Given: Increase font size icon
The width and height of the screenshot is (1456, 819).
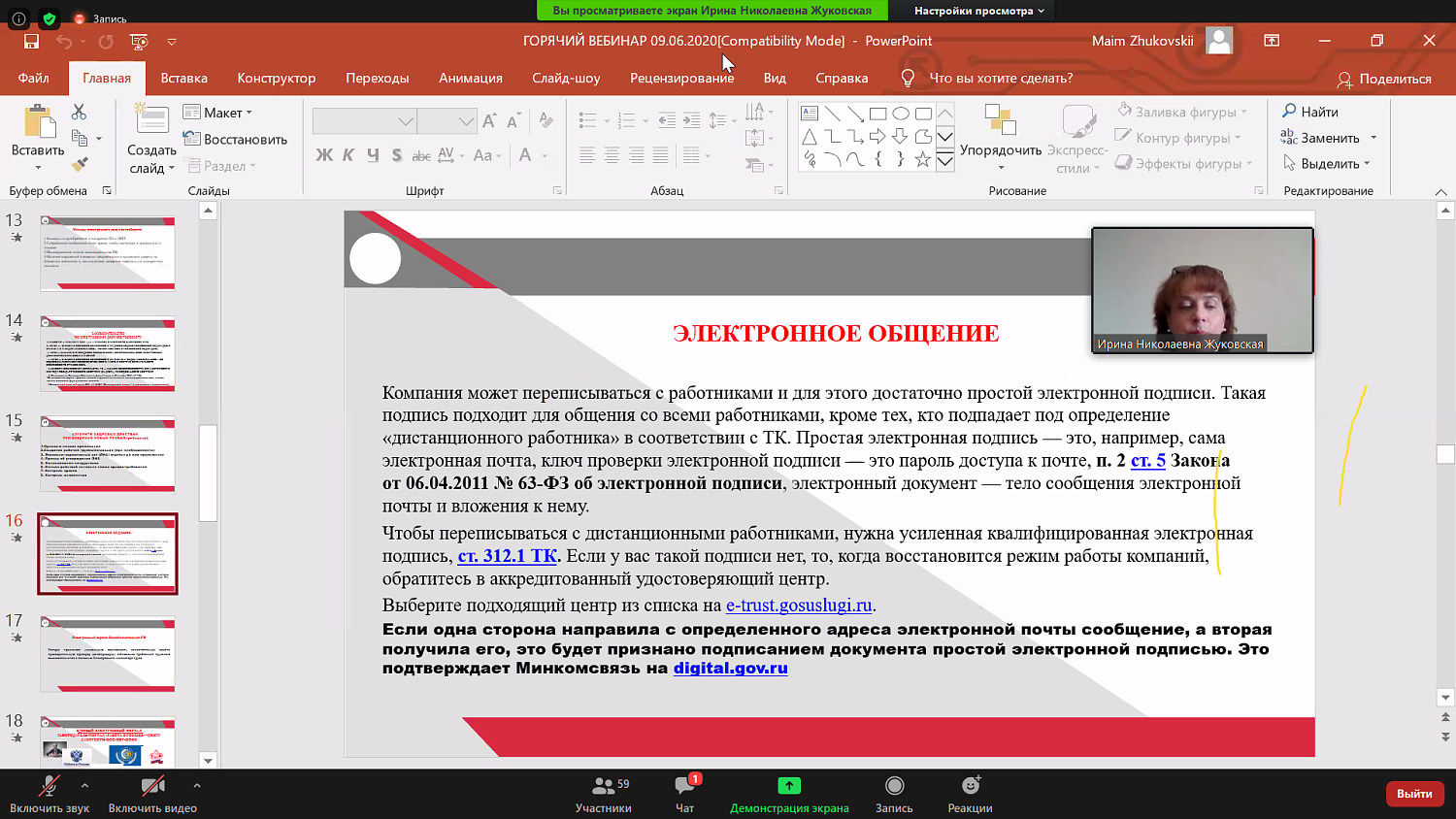Looking at the screenshot, I should tap(489, 120).
